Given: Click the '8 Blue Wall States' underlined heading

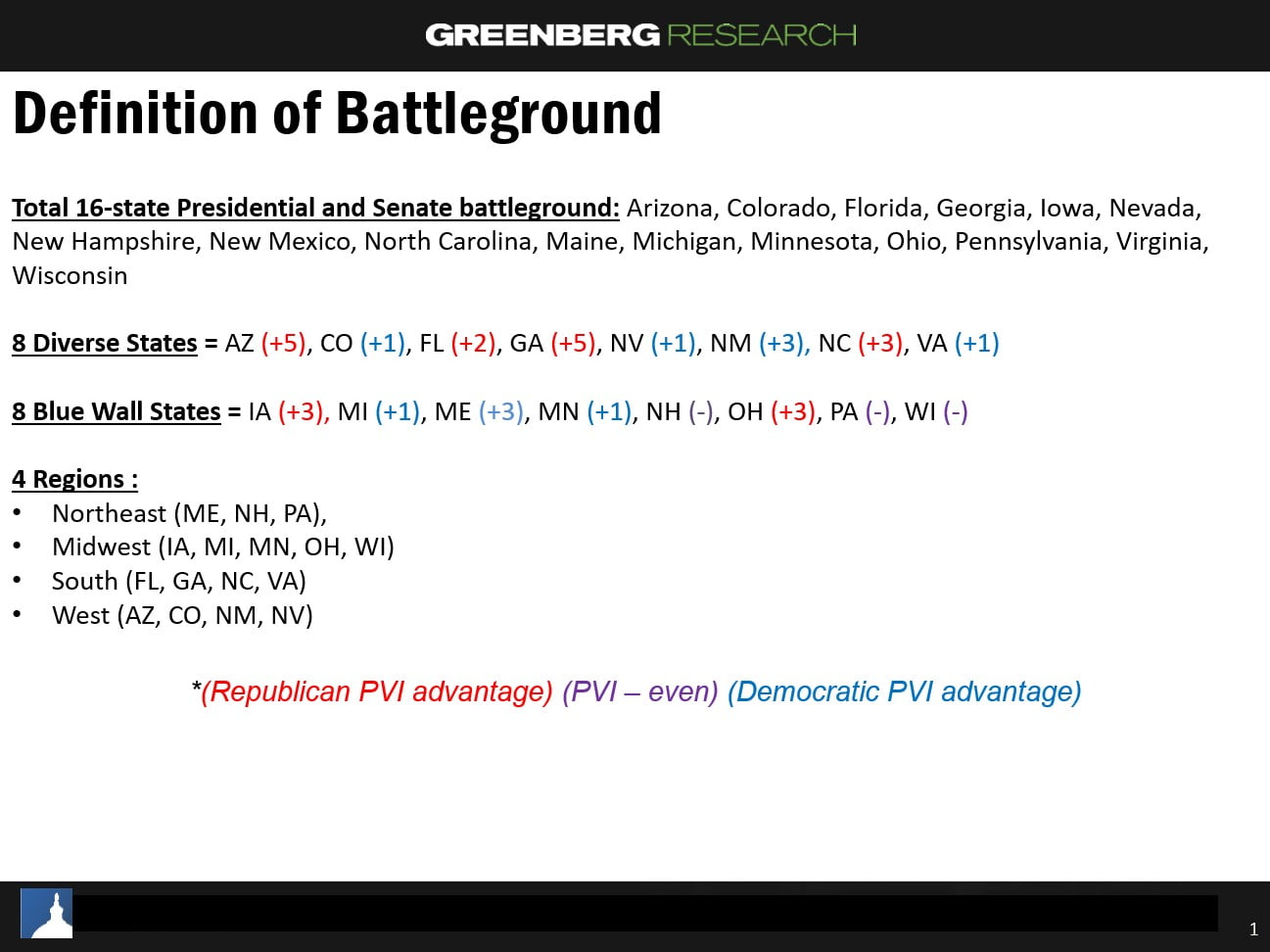Looking at the screenshot, I should tap(117, 411).
